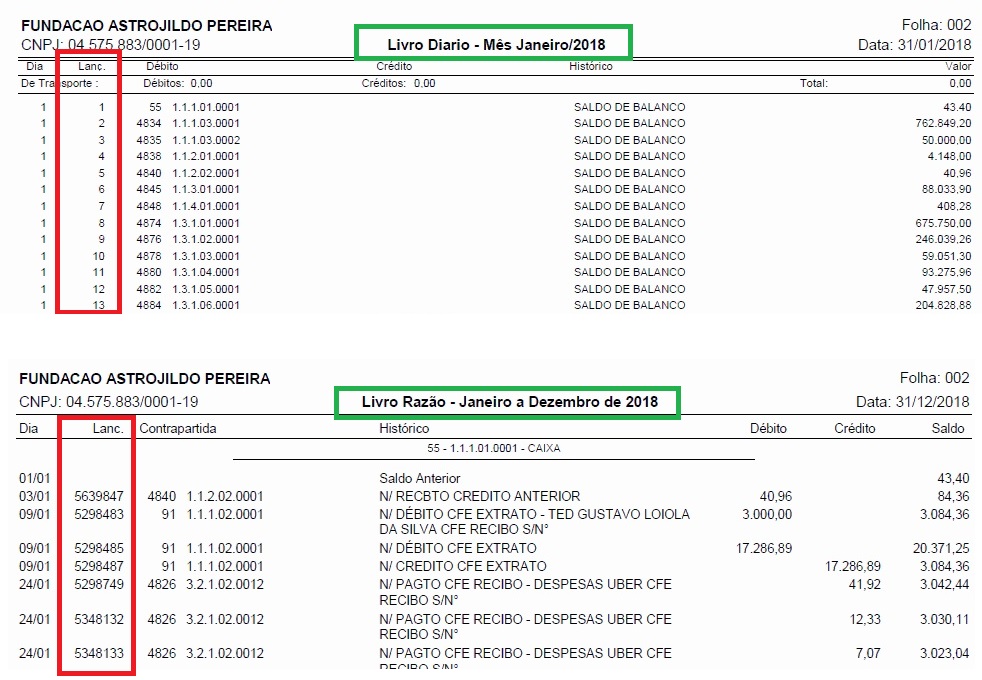Click the "N/ CREDITO CFE EXTRATO" description
This screenshot has width=982, height=680.
[463, 567]
